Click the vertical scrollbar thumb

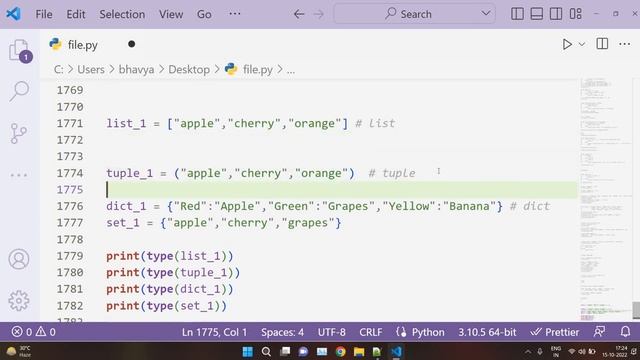tap(636, 310)
